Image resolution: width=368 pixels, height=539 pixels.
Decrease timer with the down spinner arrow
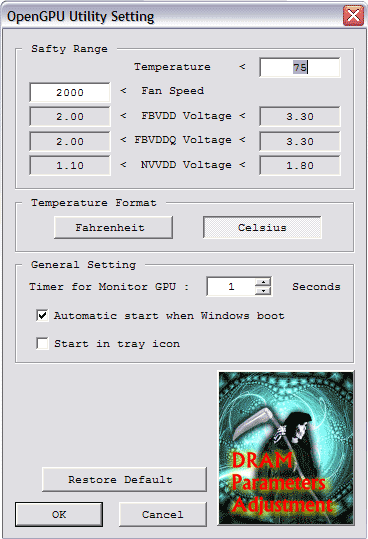tap(263, 291)
